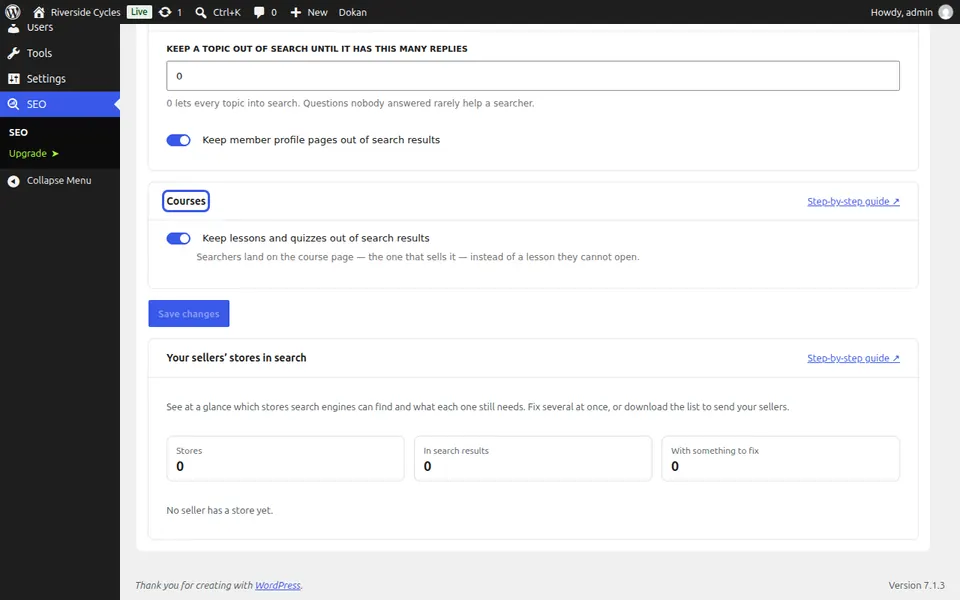Click the WordPress link in footer
Image resolution: width=960 pixels, height=600 pixels.
[278, 585]
